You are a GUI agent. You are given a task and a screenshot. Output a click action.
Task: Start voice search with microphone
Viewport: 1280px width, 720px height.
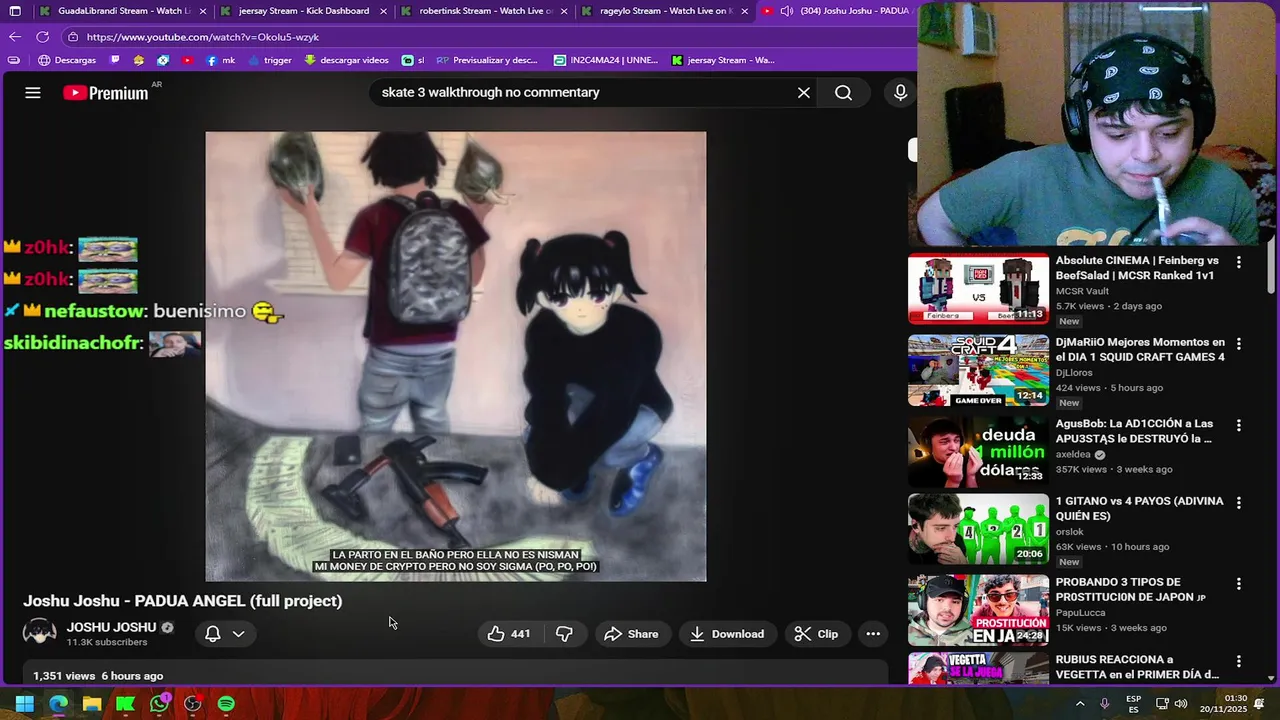(900, 93)
